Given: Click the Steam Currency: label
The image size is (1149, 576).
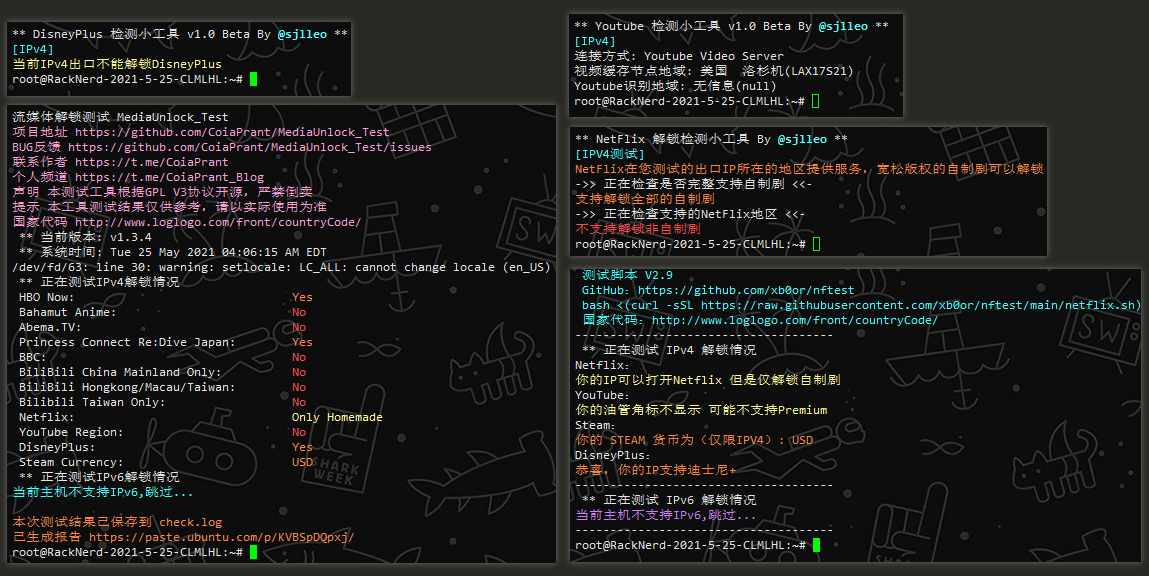Looking at the screenshot, I should click(70, 462).
